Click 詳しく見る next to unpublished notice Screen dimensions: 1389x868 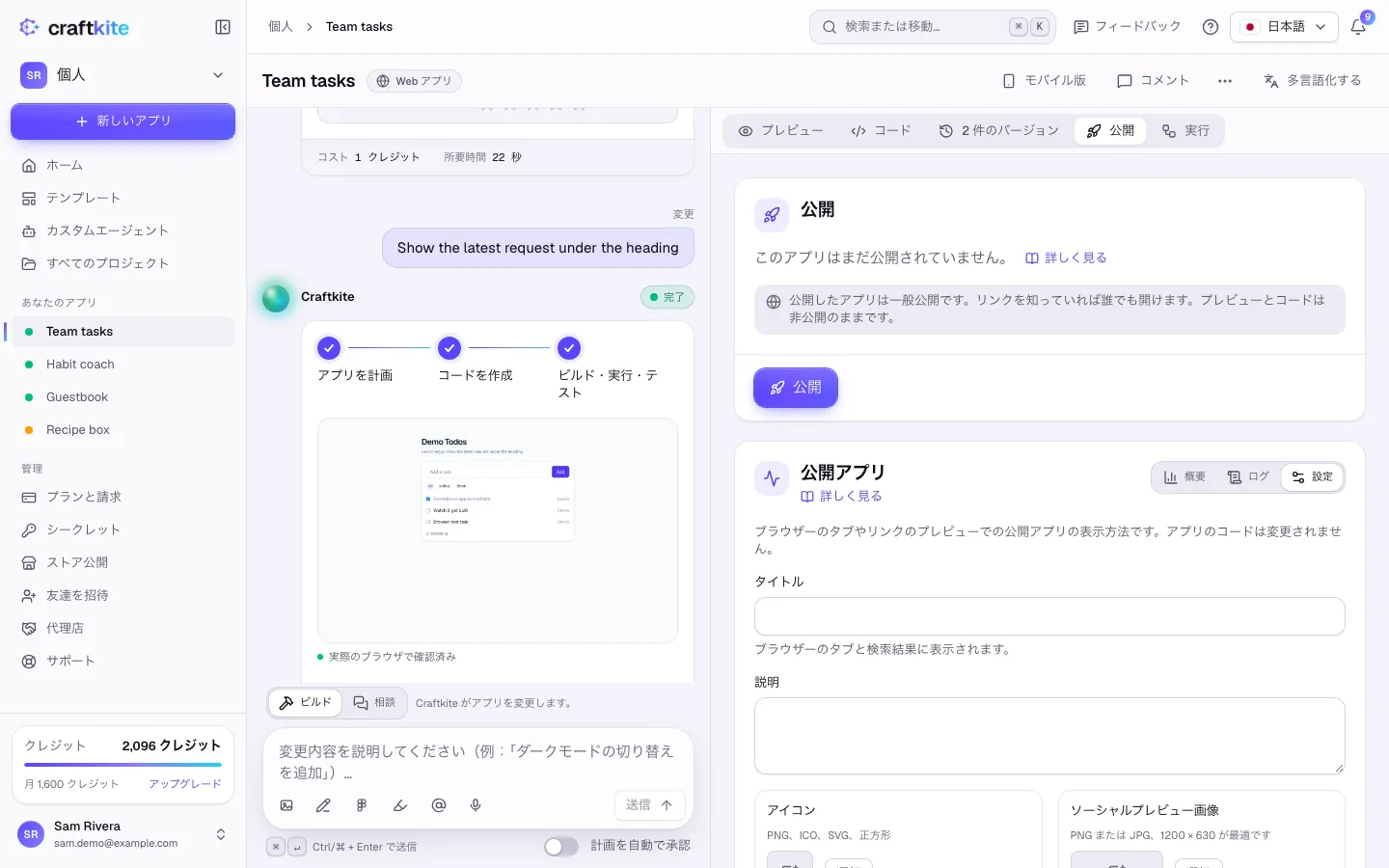pos(1066,258)
